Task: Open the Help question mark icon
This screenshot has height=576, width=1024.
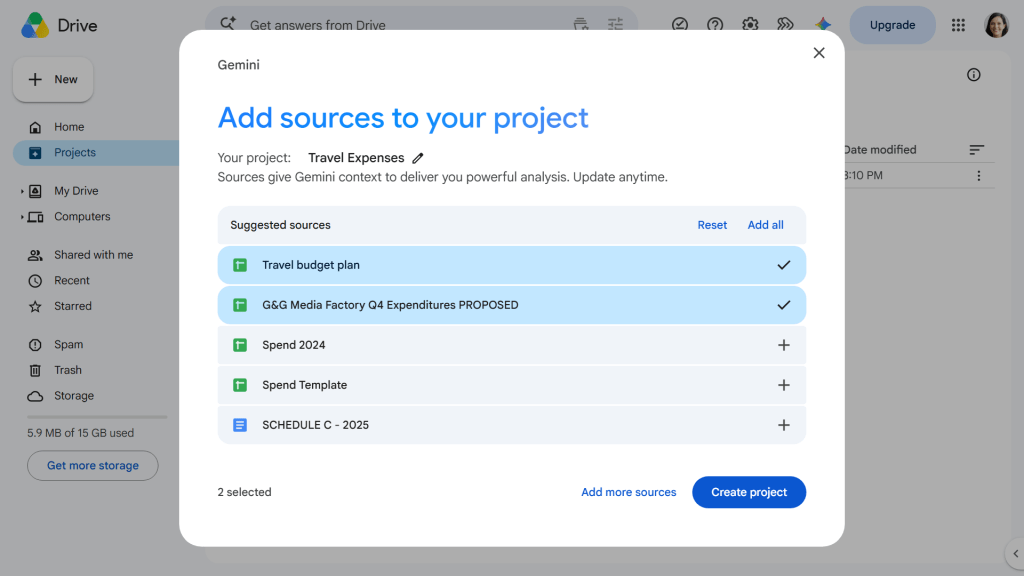Action: 715,25
